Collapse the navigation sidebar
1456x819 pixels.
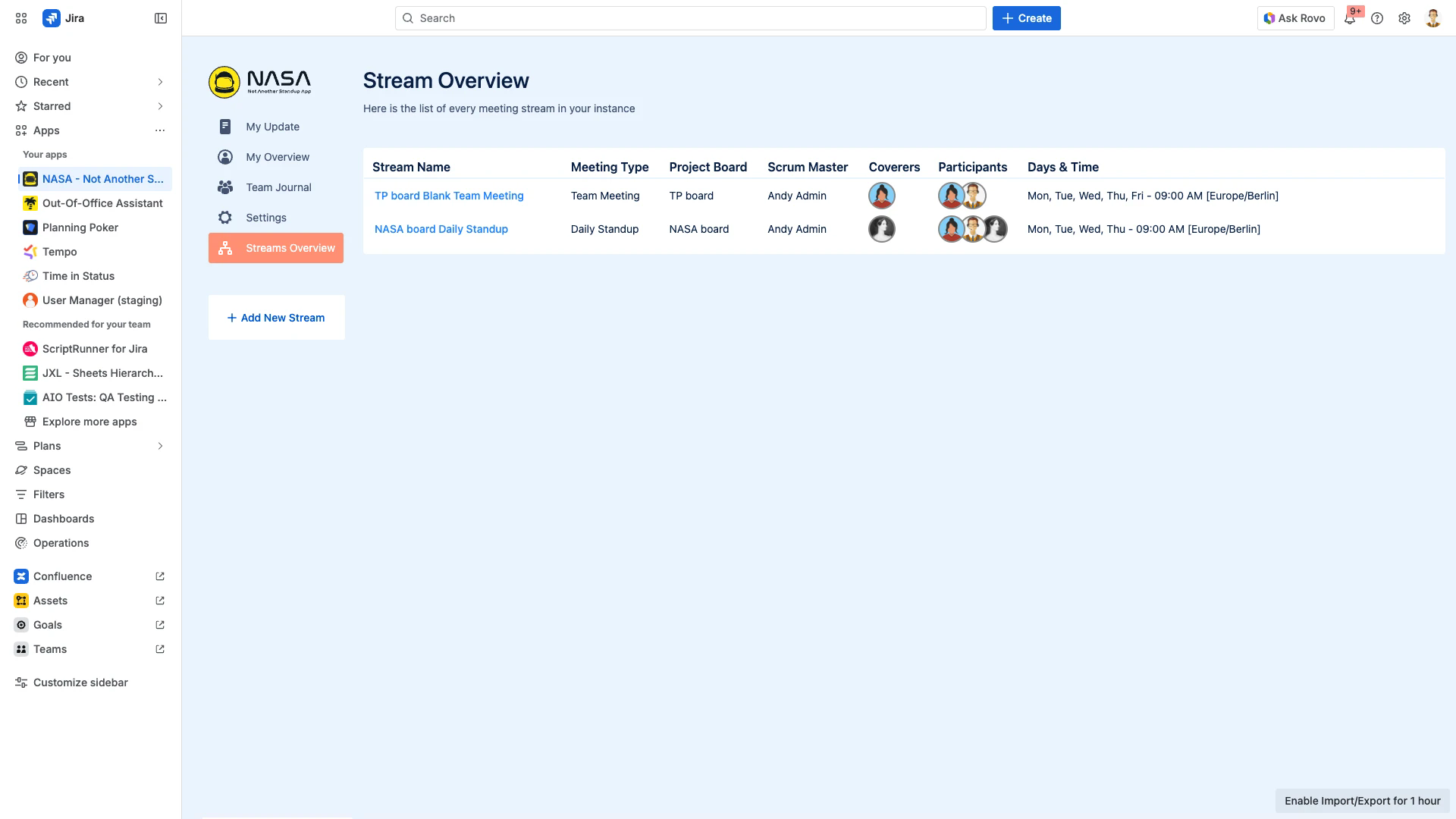point(160,17)
